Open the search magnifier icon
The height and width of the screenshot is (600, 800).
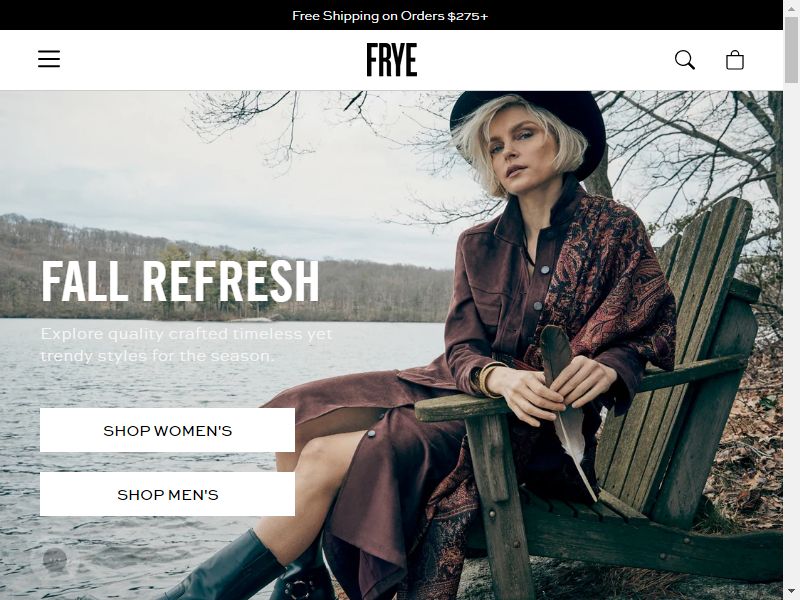point(685,60)
